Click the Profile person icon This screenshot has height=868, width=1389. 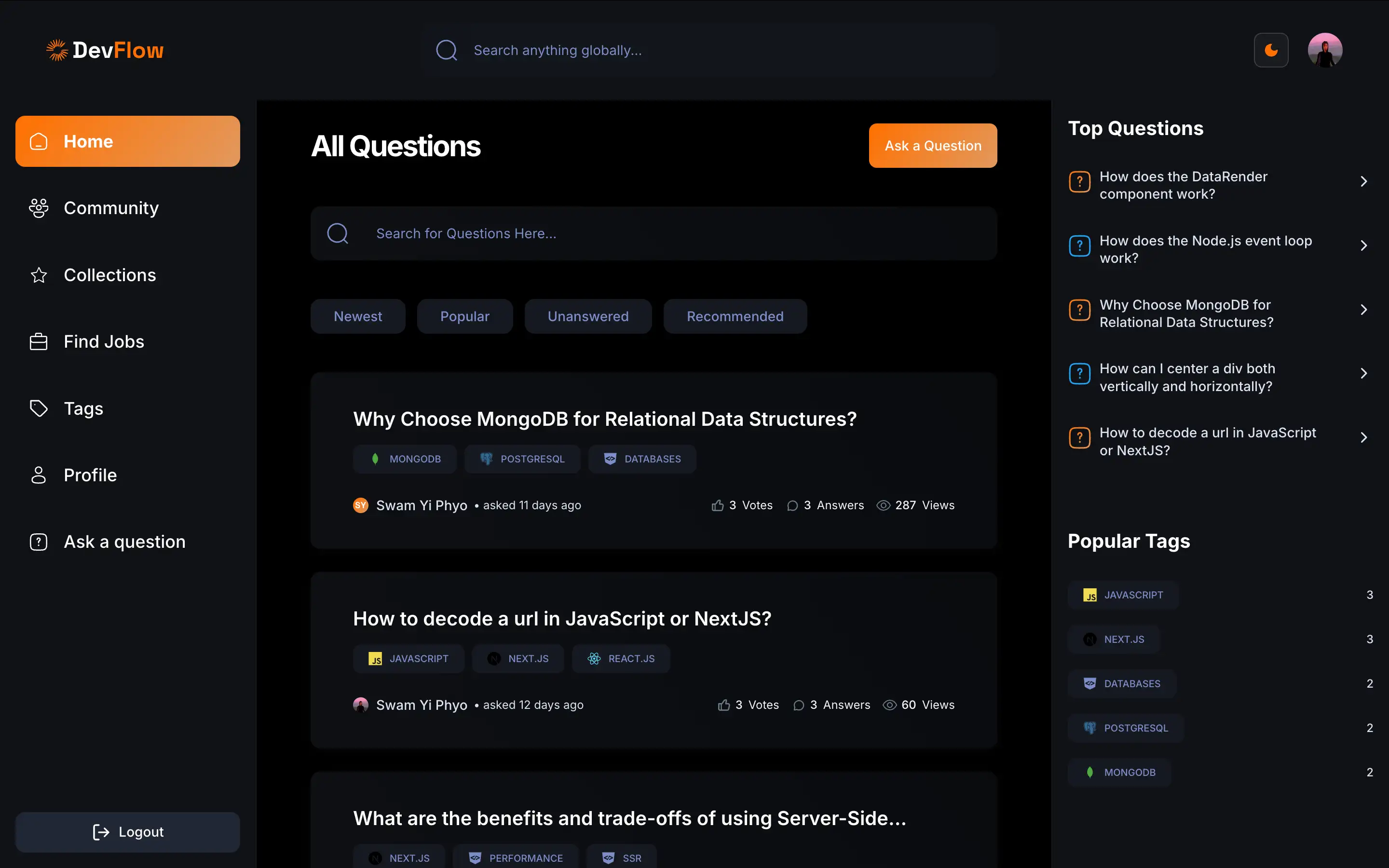pos(39,475)
